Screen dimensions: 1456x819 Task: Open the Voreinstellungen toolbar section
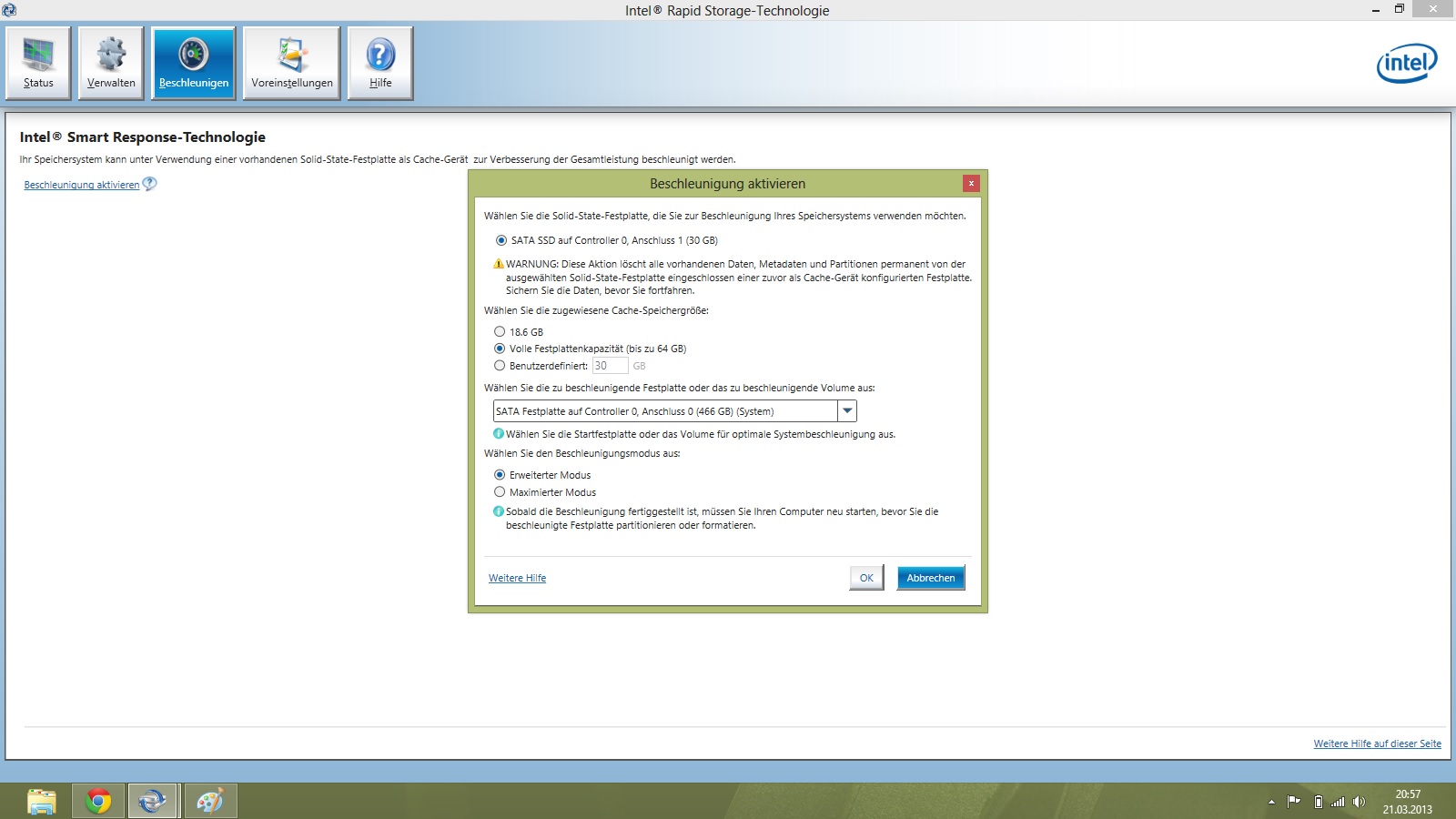(292, 63)
